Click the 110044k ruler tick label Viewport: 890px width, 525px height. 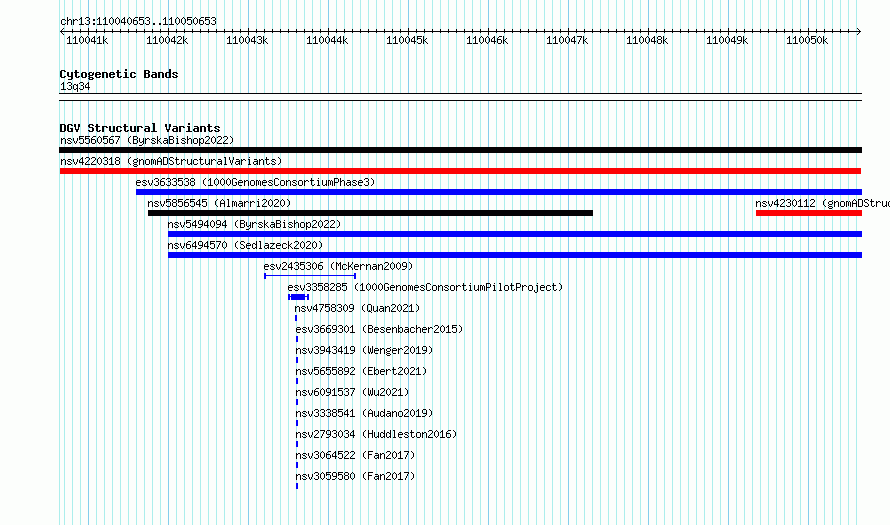[327, 40]
